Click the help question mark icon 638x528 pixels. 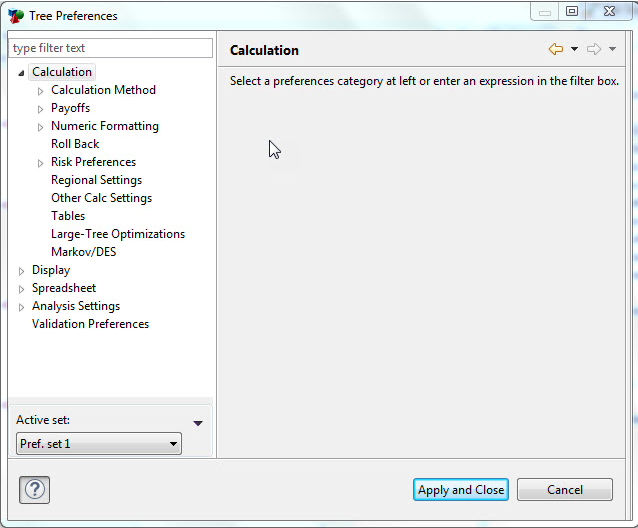point(34,490)
